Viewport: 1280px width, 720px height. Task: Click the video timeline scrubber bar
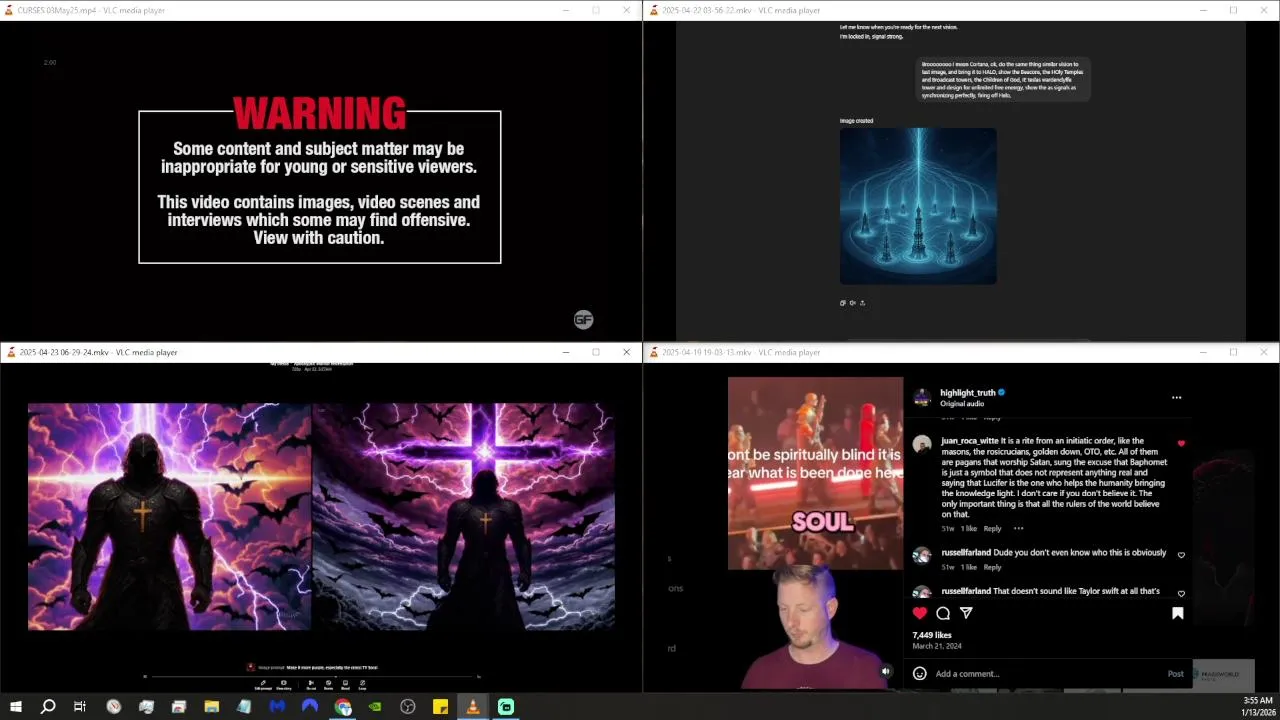click(x=312, y=677)
